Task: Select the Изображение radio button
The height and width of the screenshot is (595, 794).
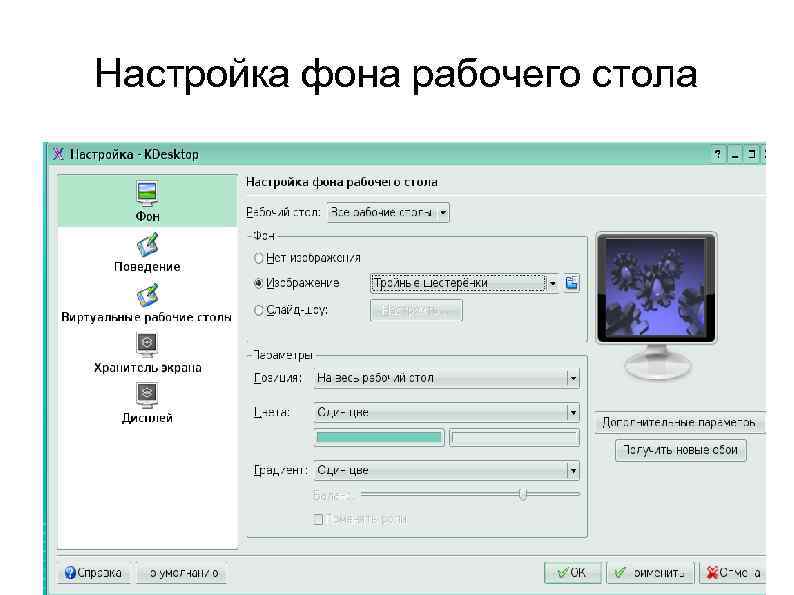Action: coord(258,284)
